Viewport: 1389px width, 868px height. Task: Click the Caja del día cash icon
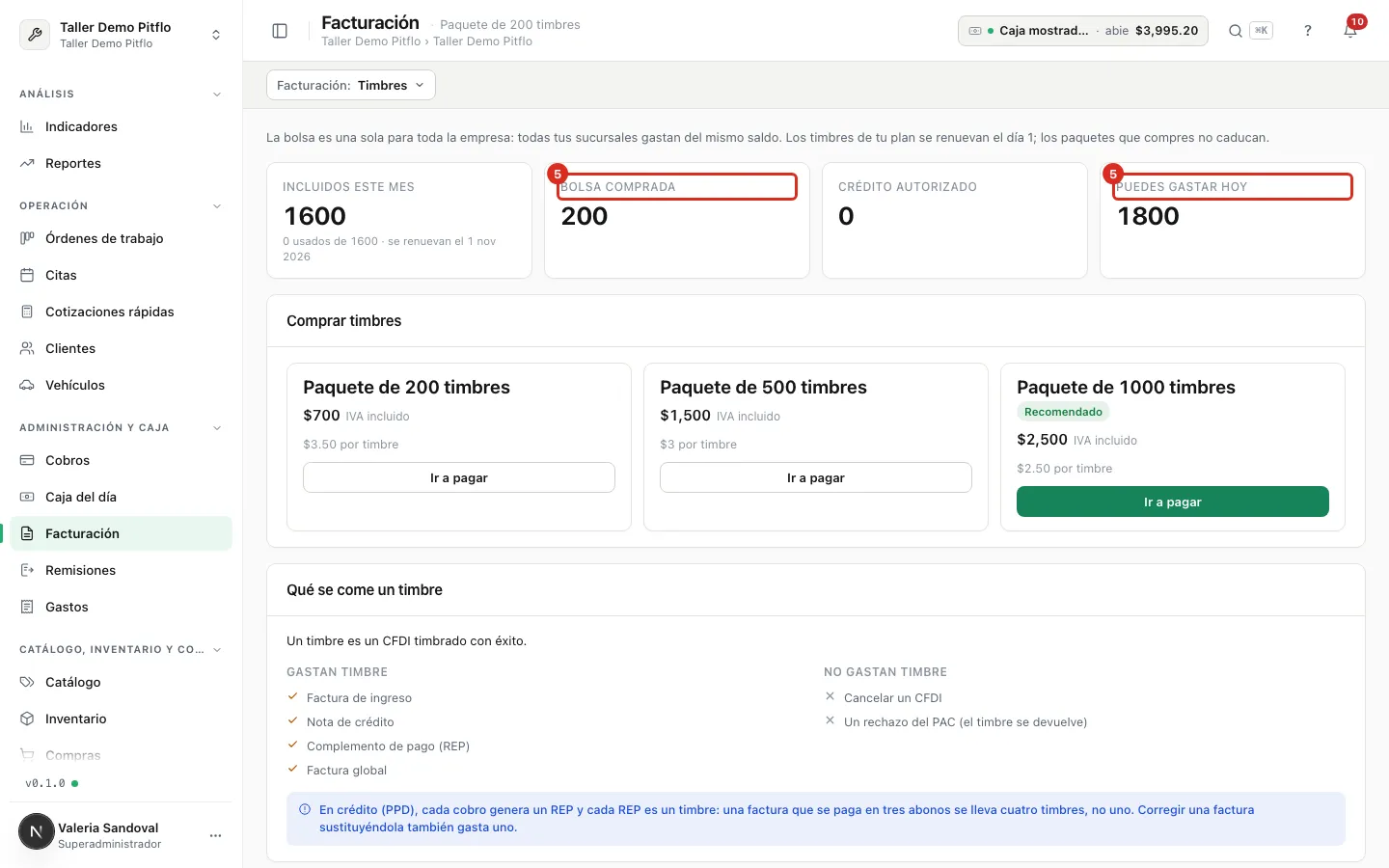coord(27,497)
